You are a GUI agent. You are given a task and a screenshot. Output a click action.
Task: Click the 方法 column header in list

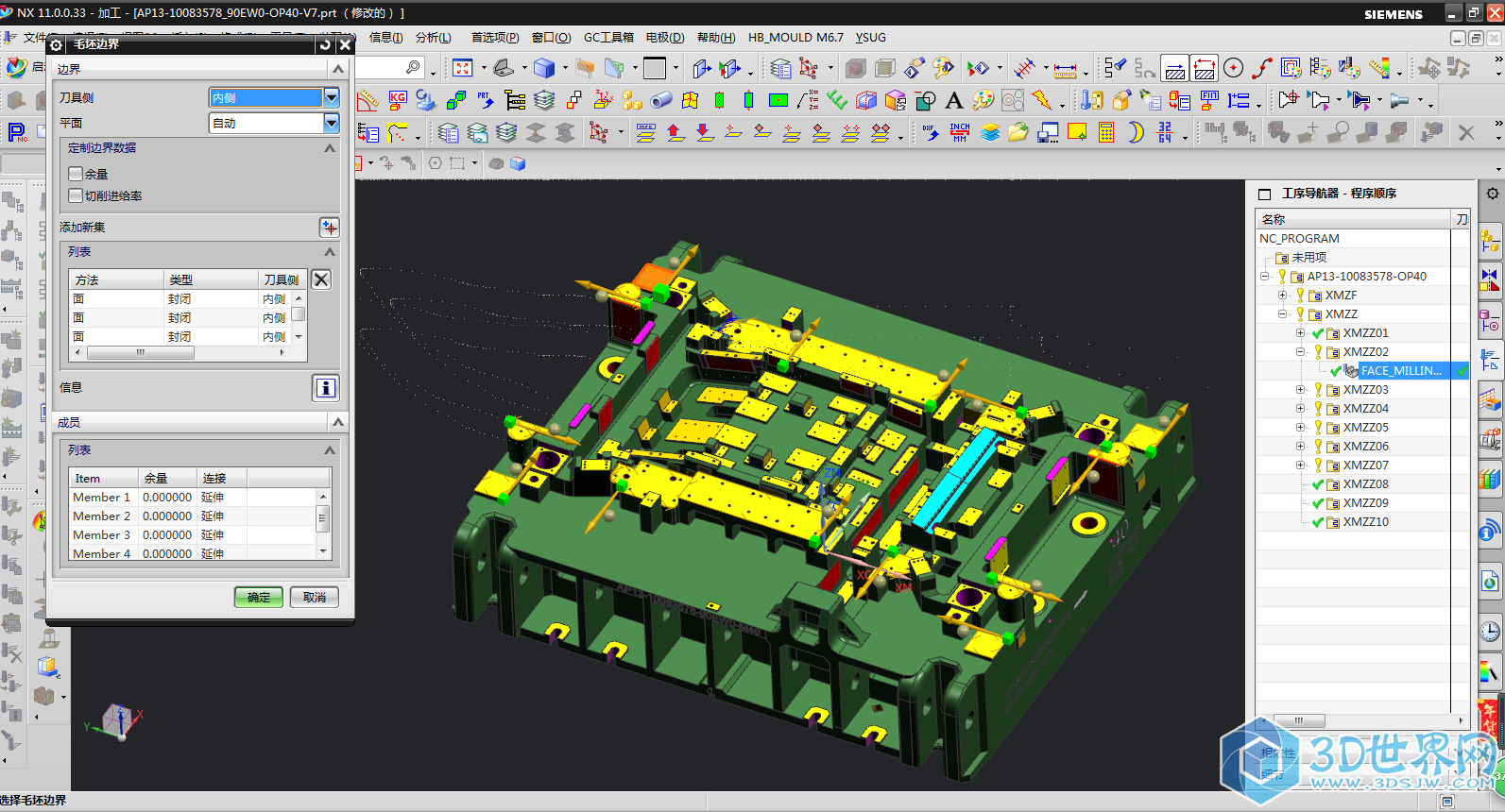116,280
